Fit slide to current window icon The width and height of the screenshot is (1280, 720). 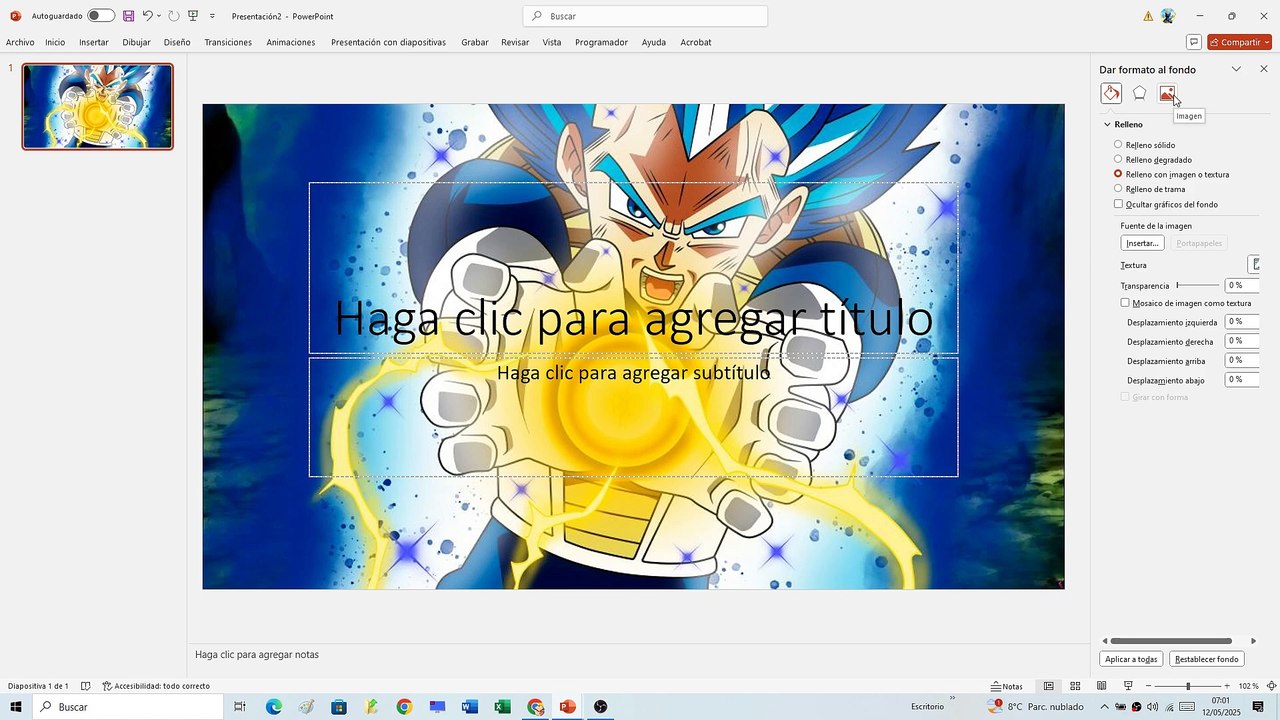[1271, 686]
